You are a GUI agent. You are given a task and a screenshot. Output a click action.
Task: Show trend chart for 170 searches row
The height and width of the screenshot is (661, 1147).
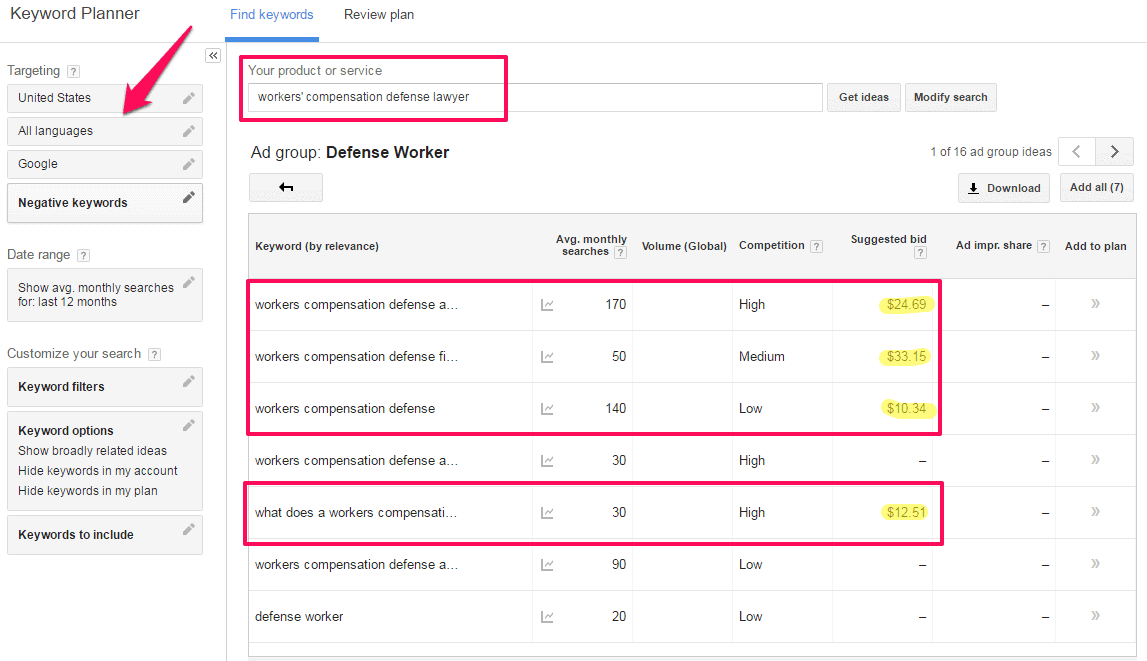tap(546, 305)
